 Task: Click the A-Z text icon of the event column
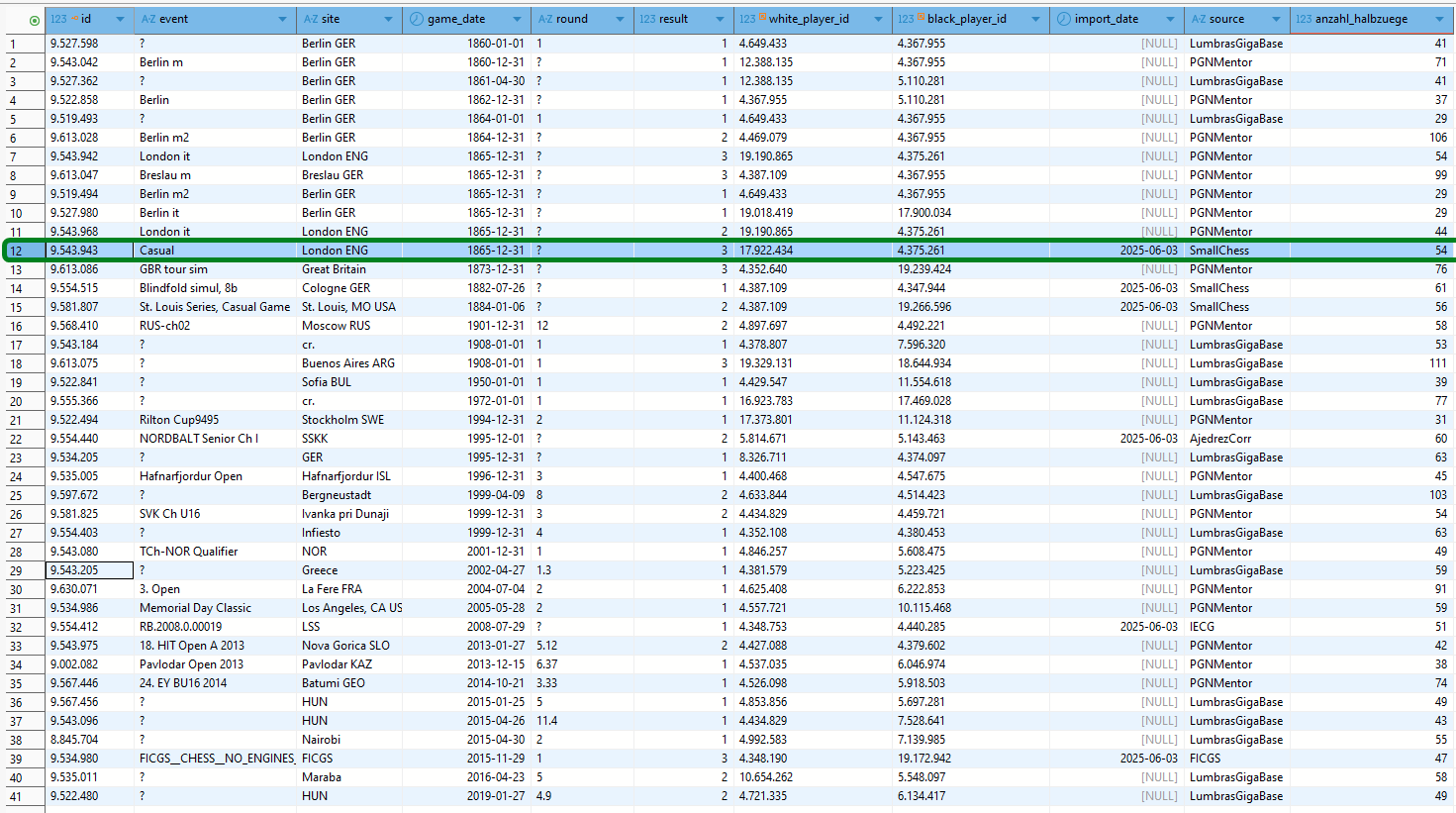(x=148, y=19)
